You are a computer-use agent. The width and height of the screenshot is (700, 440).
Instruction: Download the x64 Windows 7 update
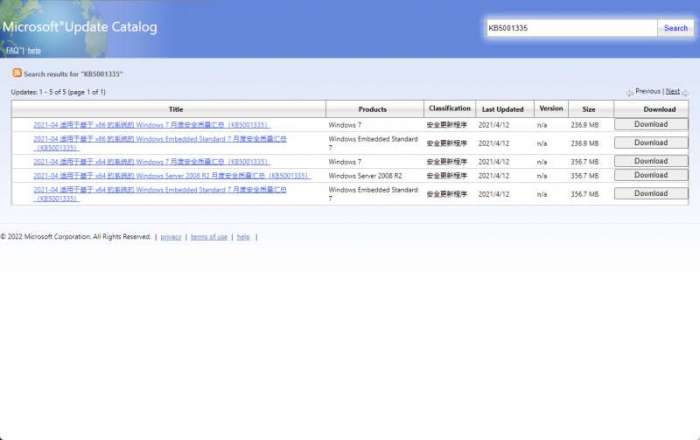tap(651, 161)
